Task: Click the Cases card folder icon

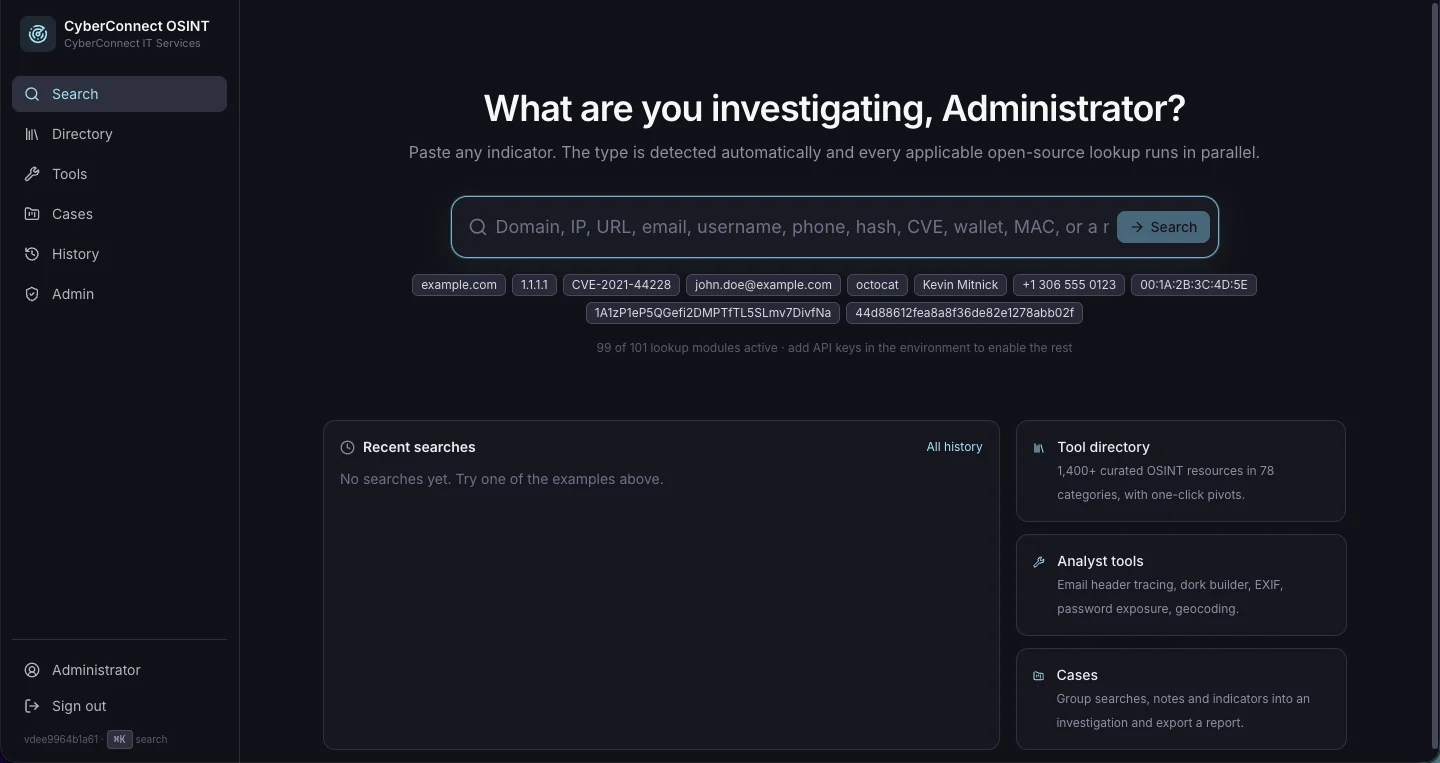Action: [1039, 676]
